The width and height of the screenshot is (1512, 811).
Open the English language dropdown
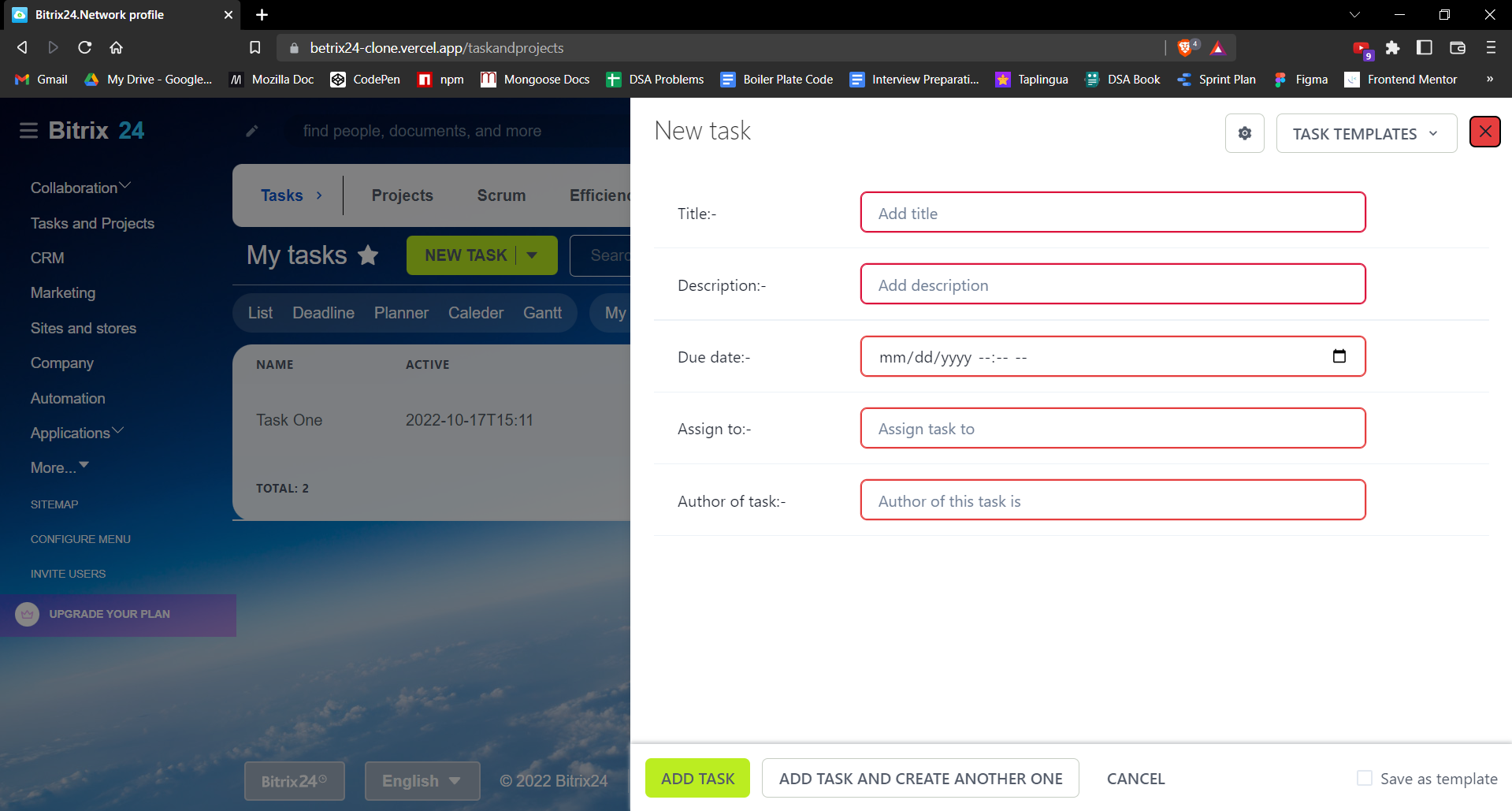pos(422,781)
